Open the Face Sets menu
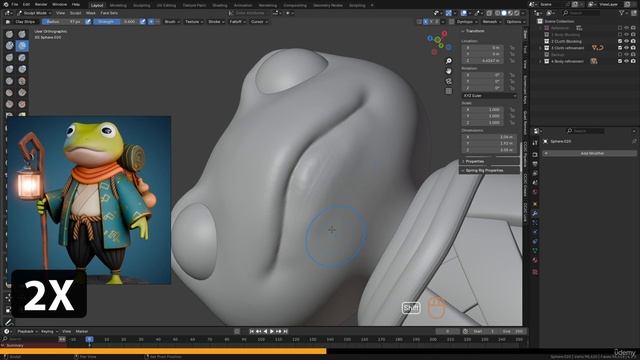The width and height of the screenshot is (640, 360). point(109,13)
